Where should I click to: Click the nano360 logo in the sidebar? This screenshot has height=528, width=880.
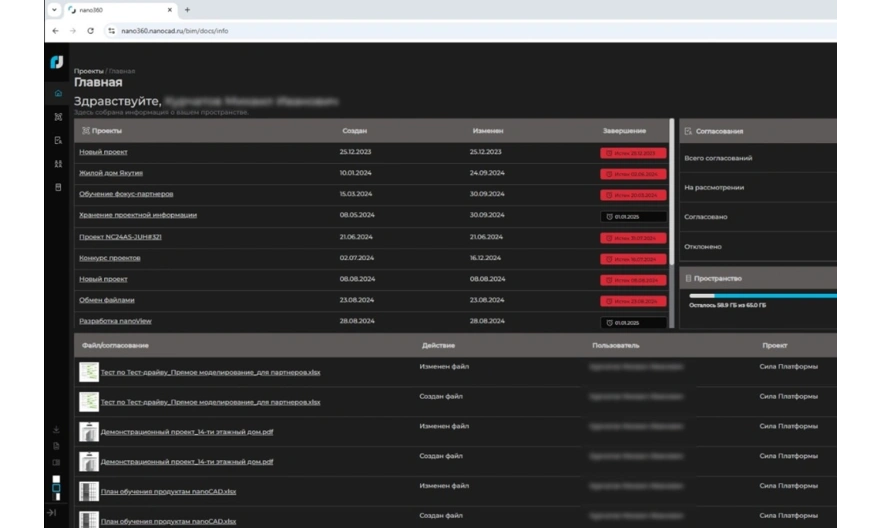[57, 63]
